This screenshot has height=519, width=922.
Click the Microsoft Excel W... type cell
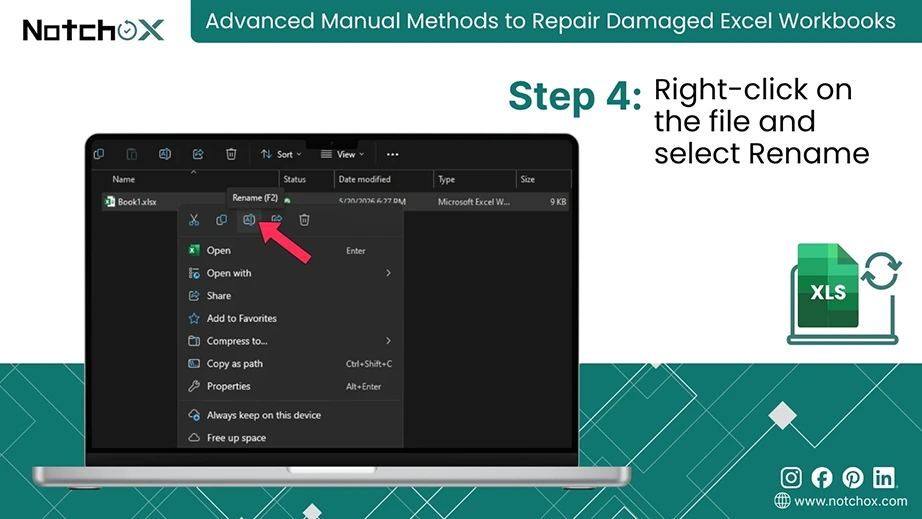[x=473, y=202]
